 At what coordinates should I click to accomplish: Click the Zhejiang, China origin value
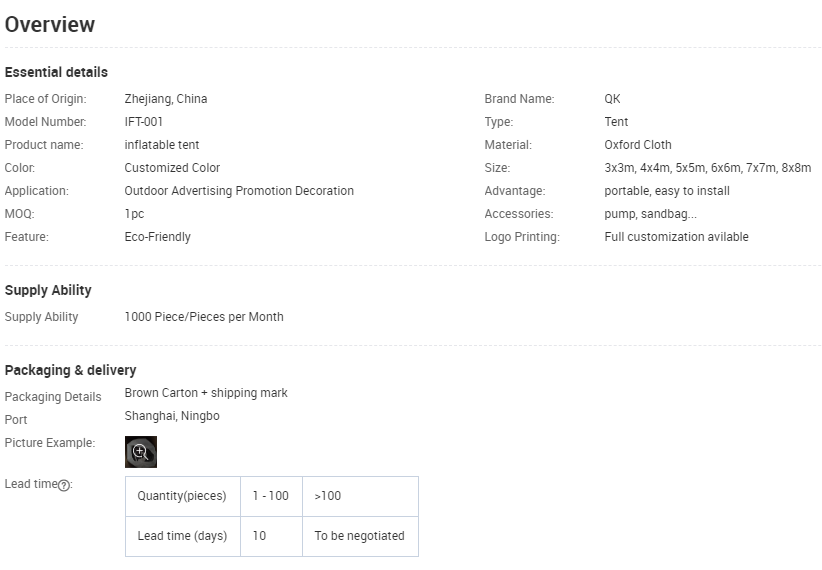[166, 99]
